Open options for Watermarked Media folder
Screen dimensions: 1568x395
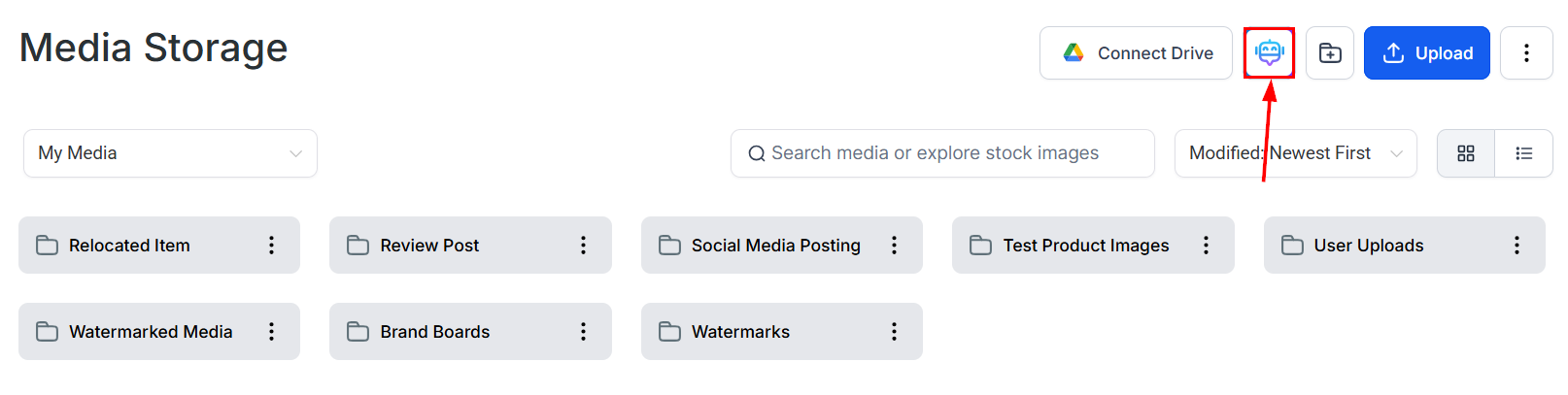(271, 332)
